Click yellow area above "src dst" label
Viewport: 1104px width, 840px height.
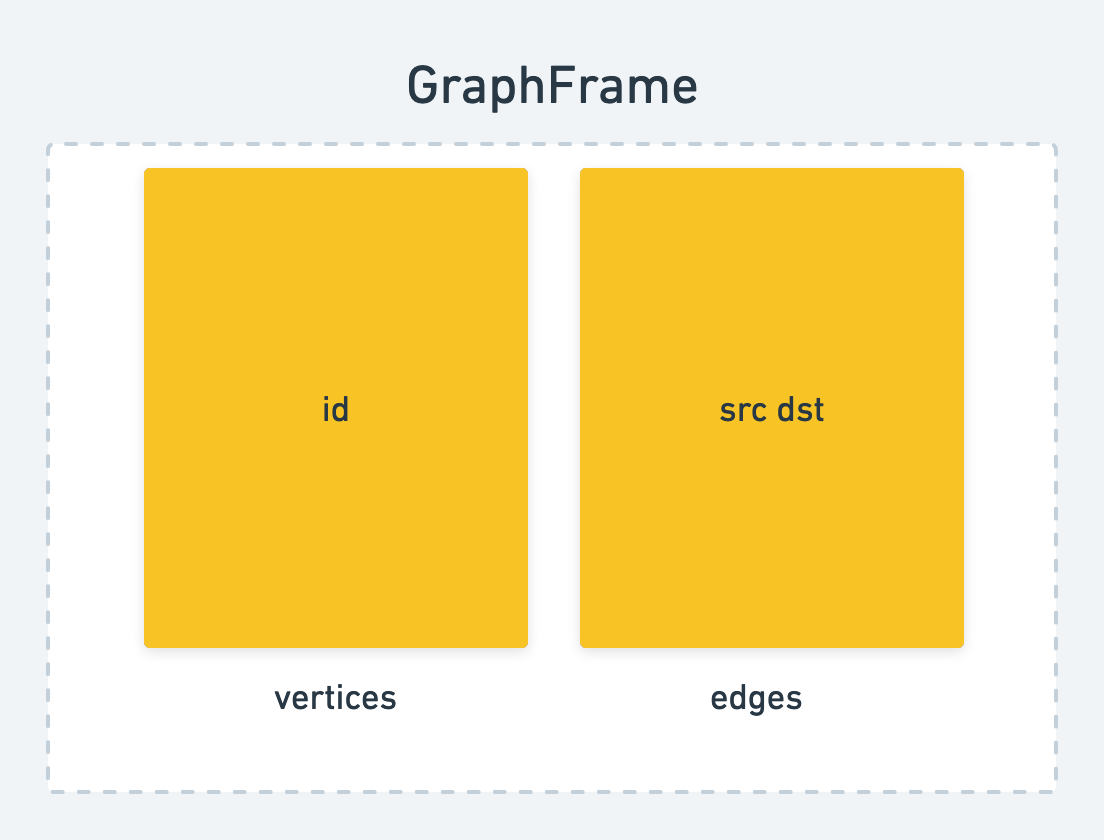click(x=772, y=282)
